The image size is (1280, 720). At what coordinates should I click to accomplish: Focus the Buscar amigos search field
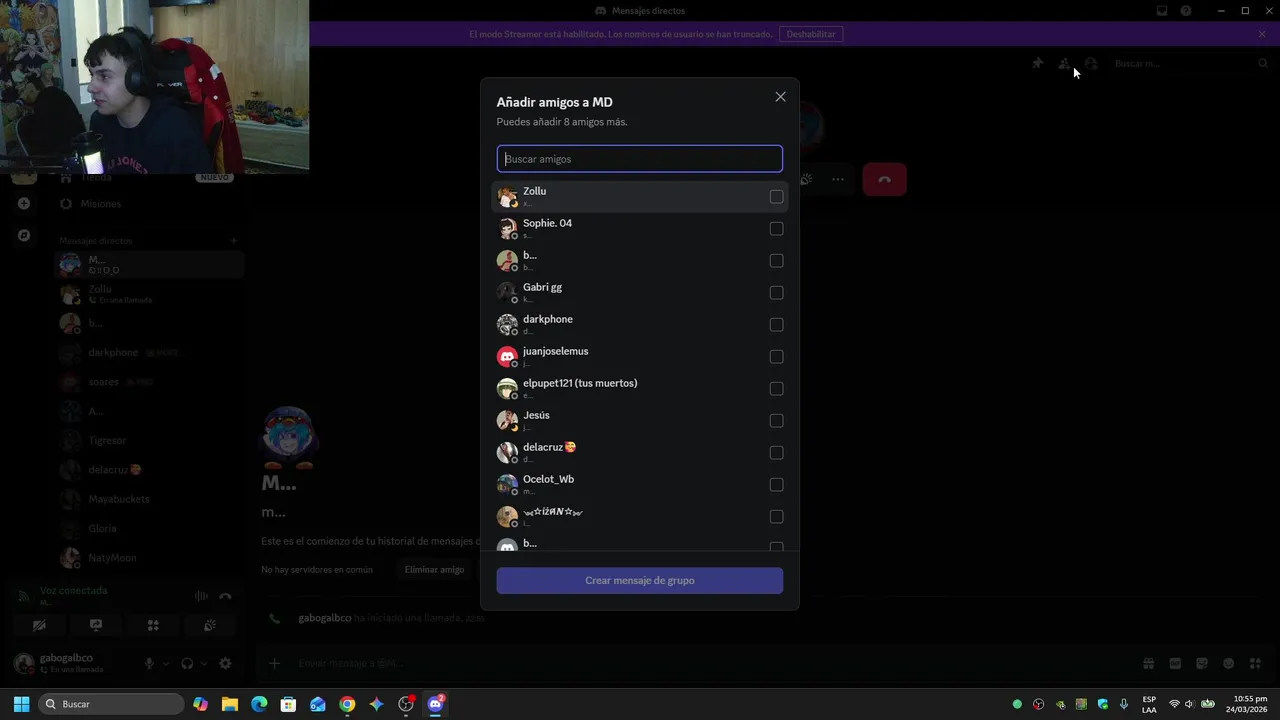coord(640,159)
